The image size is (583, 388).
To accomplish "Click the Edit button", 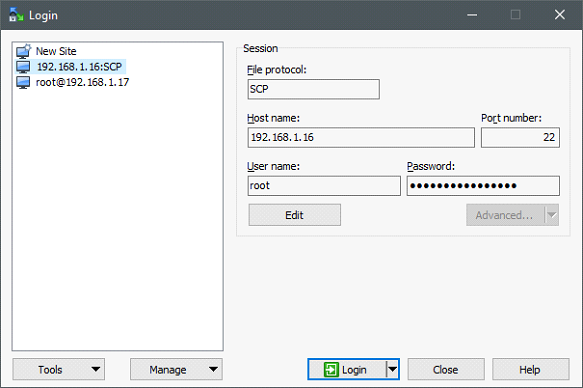I will [x=294, y=215].
